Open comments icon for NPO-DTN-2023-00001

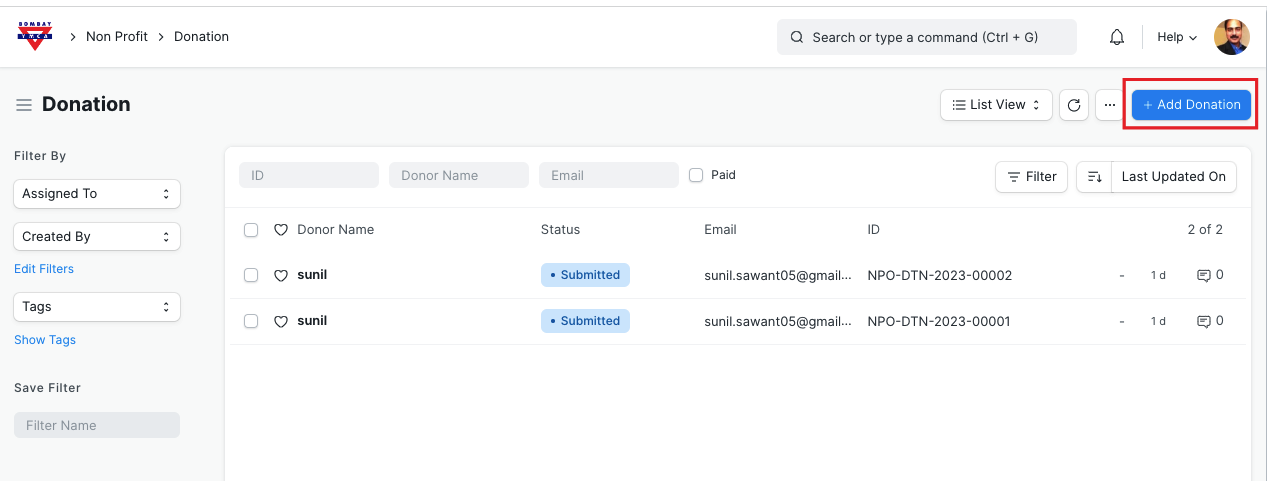1204,321
